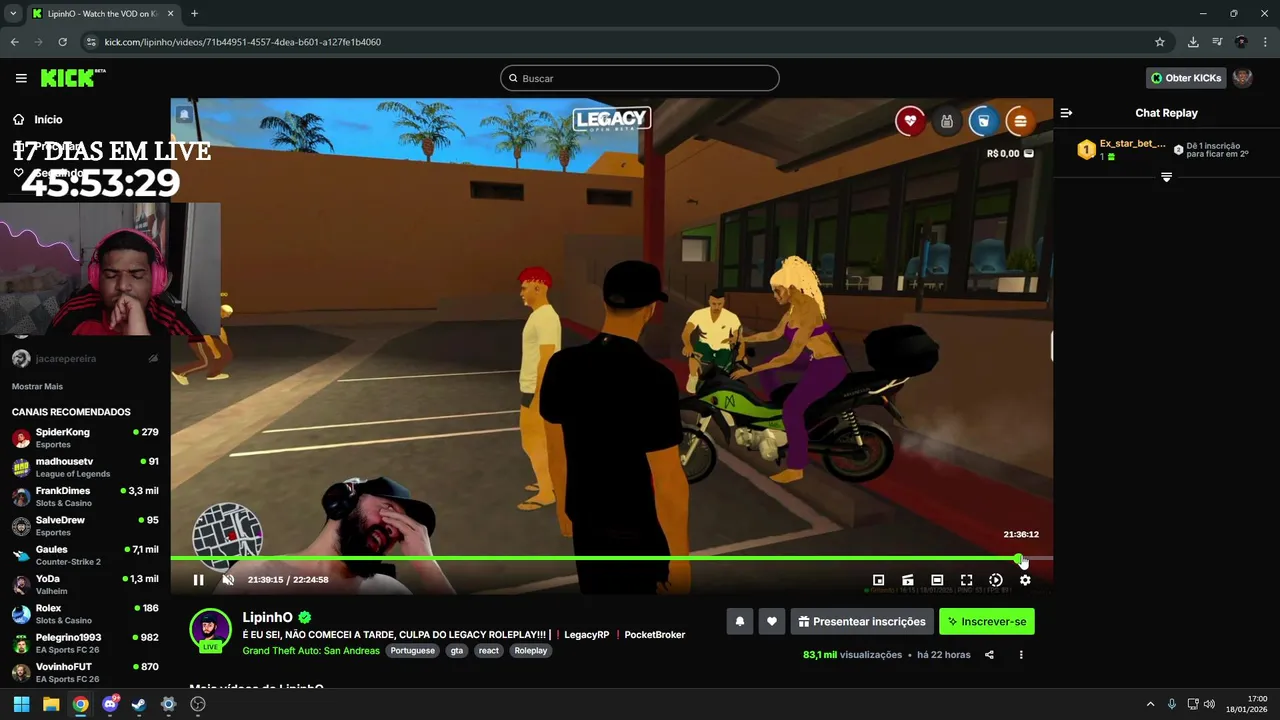This screenshot has width=1280, height=720.
Task: Click the green Inscrever-se button
Action: [987, 621]
